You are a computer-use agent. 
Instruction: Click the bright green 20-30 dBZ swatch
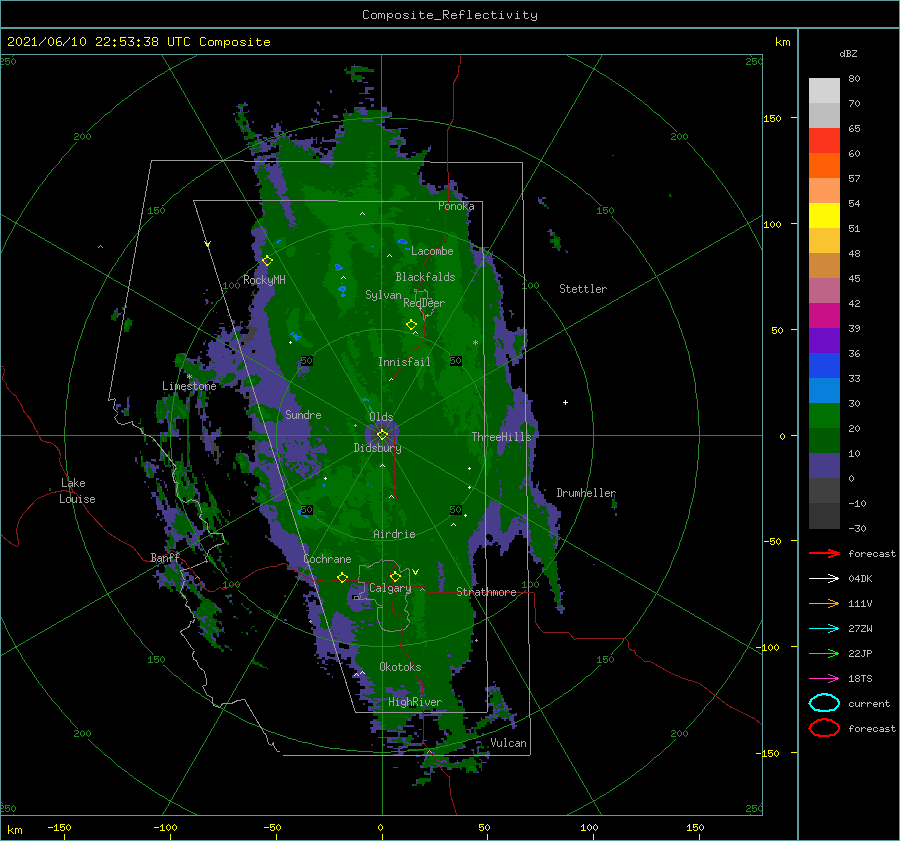point(824,416)
